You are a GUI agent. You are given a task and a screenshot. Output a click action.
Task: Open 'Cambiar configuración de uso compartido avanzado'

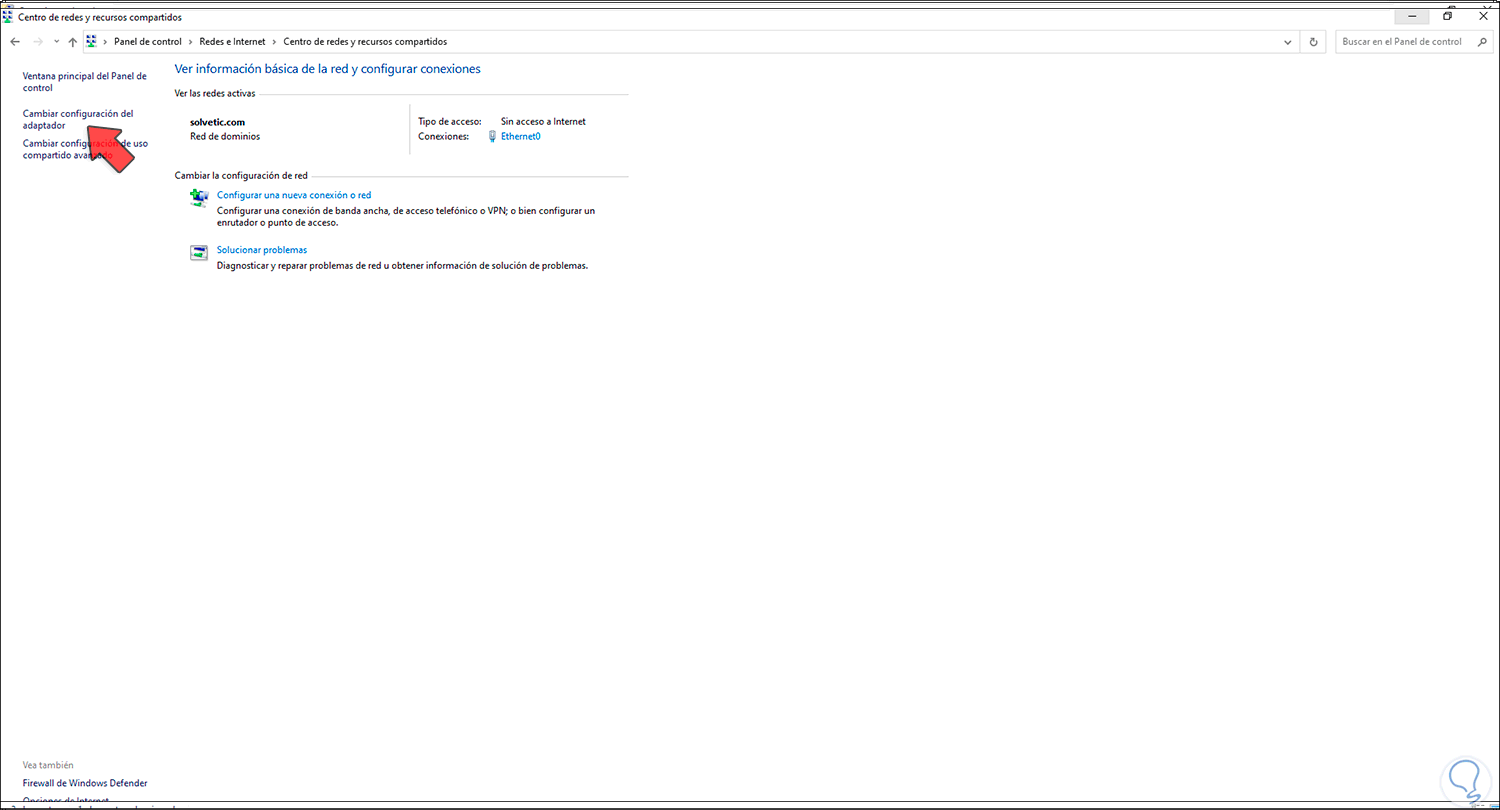click(85, 149)
